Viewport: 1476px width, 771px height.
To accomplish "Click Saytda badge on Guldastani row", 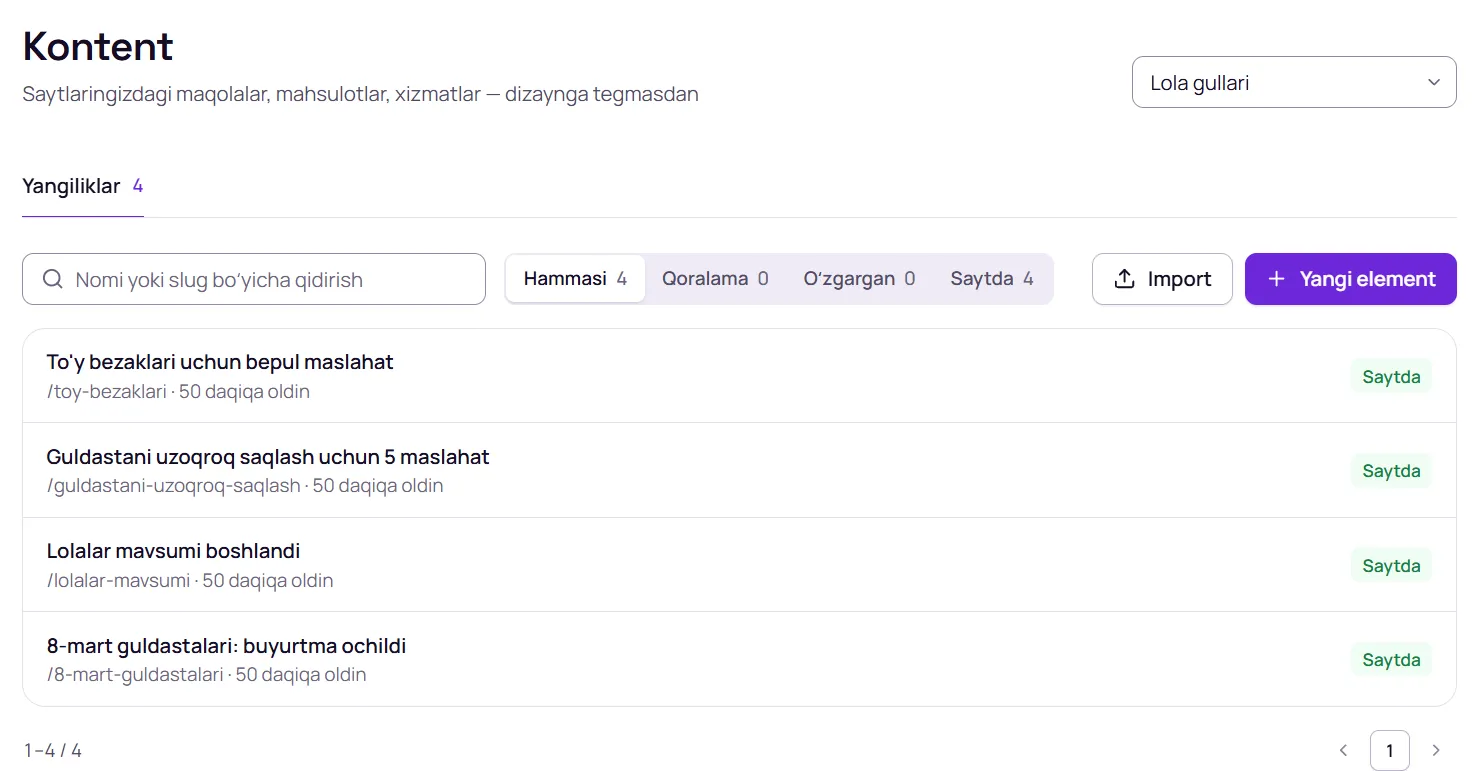I will pyautogui.click(x=1391, y=470).
